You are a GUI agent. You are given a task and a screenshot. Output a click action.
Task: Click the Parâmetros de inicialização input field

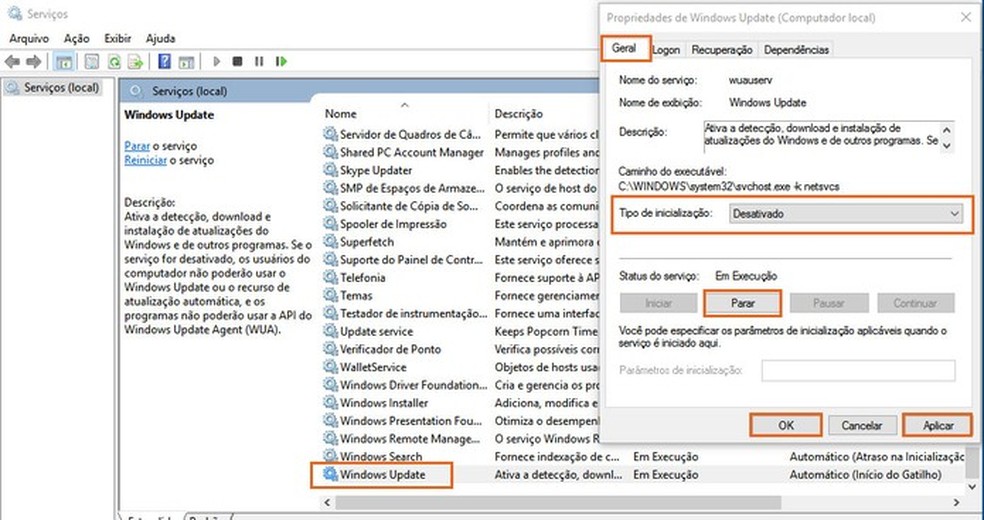pyautogui.click(x=858, y=370)
